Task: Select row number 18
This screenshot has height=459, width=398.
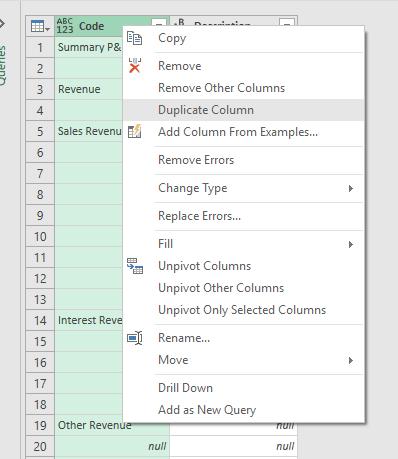Action: point(40,404)
